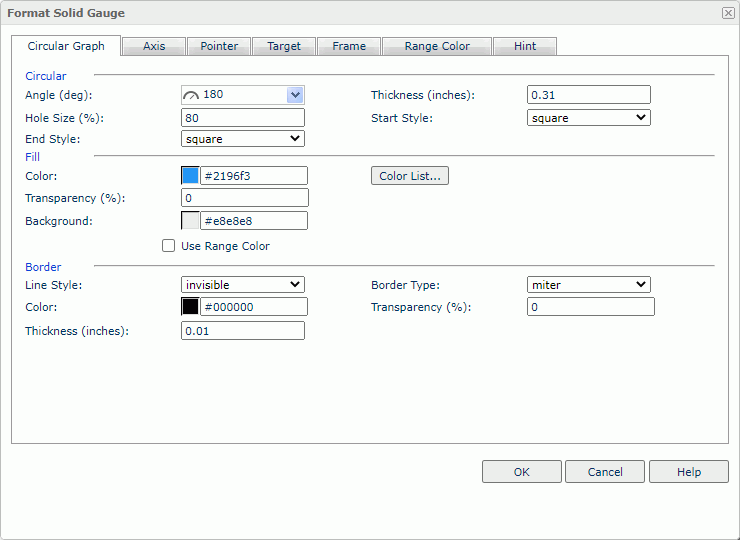Click the Border Transparency (%) field
Viewport: 740px width, 540px height.
tap(590, 306)
